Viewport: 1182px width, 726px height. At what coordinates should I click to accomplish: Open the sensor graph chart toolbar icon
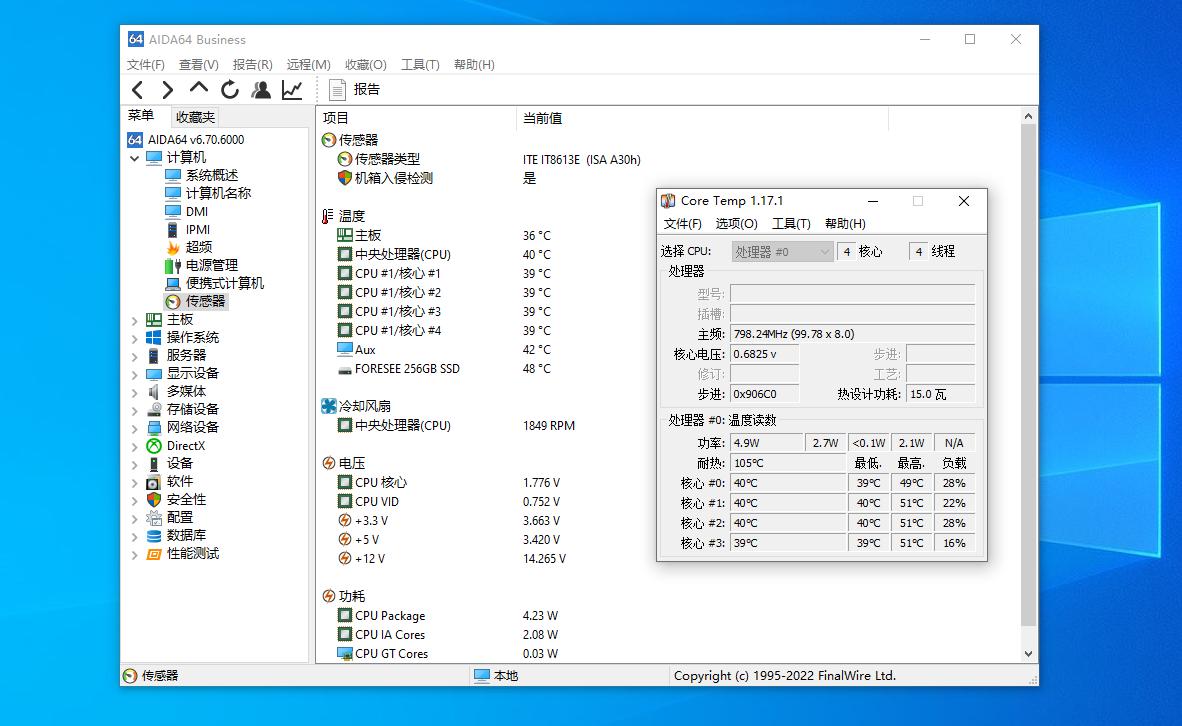(x=291, y=89)
